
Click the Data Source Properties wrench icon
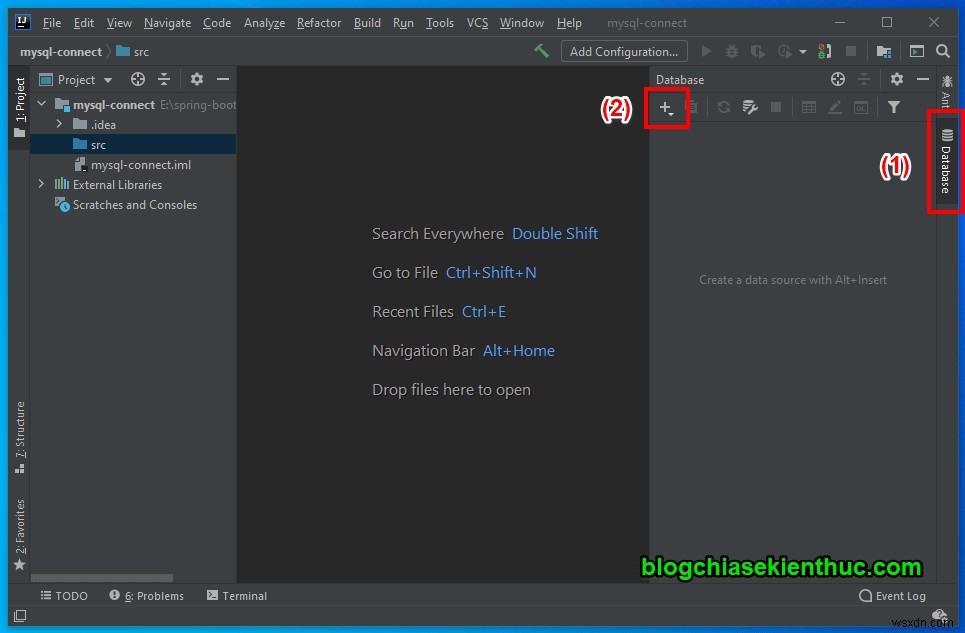click(750, 108)
